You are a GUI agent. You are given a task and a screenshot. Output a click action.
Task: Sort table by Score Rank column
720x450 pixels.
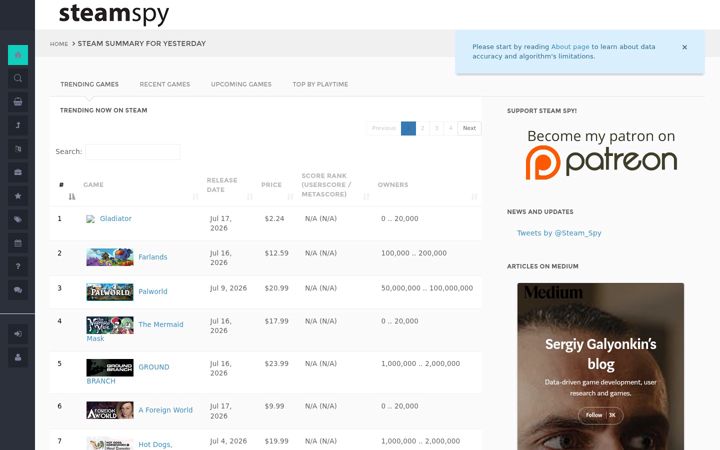tap(334, 185)
